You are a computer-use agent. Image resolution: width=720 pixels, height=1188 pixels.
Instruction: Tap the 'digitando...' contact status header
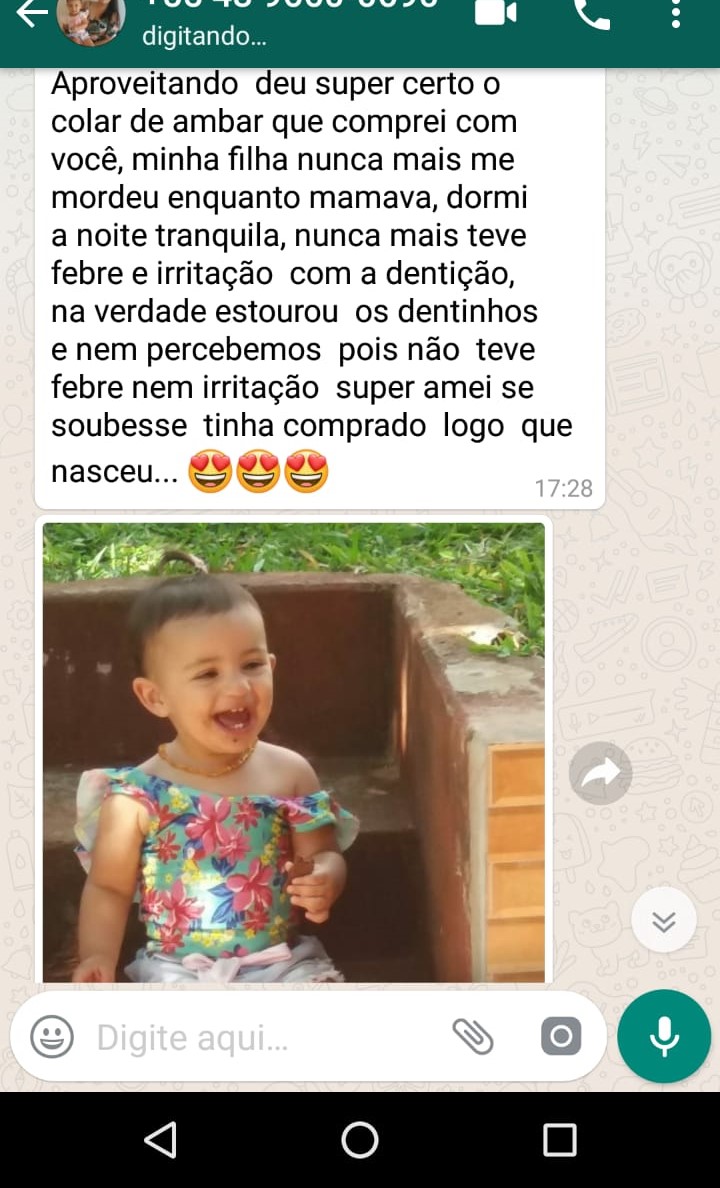[x=204, y=36]
